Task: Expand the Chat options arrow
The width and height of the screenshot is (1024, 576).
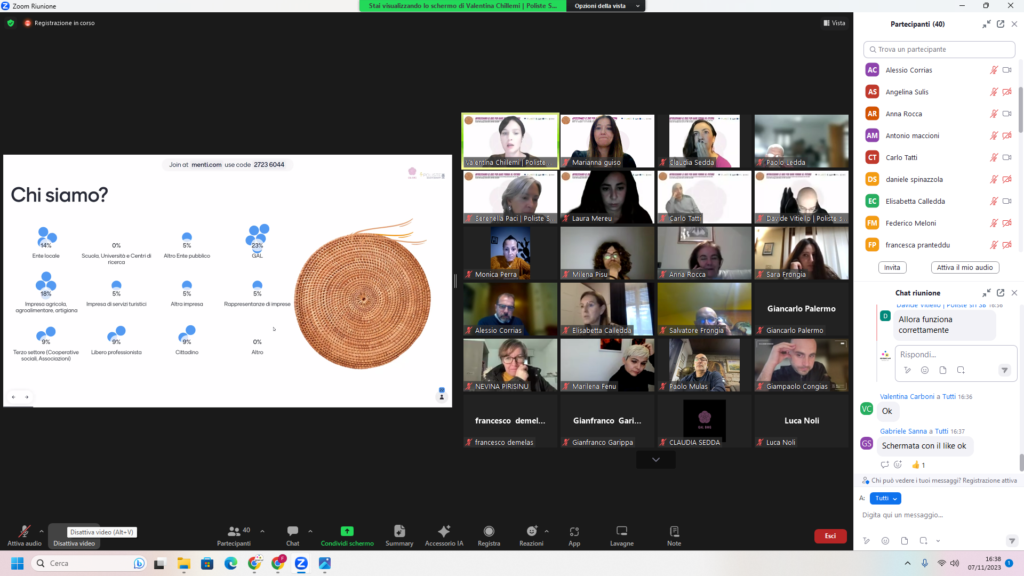Action: pyautogui.click(x=310, y=531)
